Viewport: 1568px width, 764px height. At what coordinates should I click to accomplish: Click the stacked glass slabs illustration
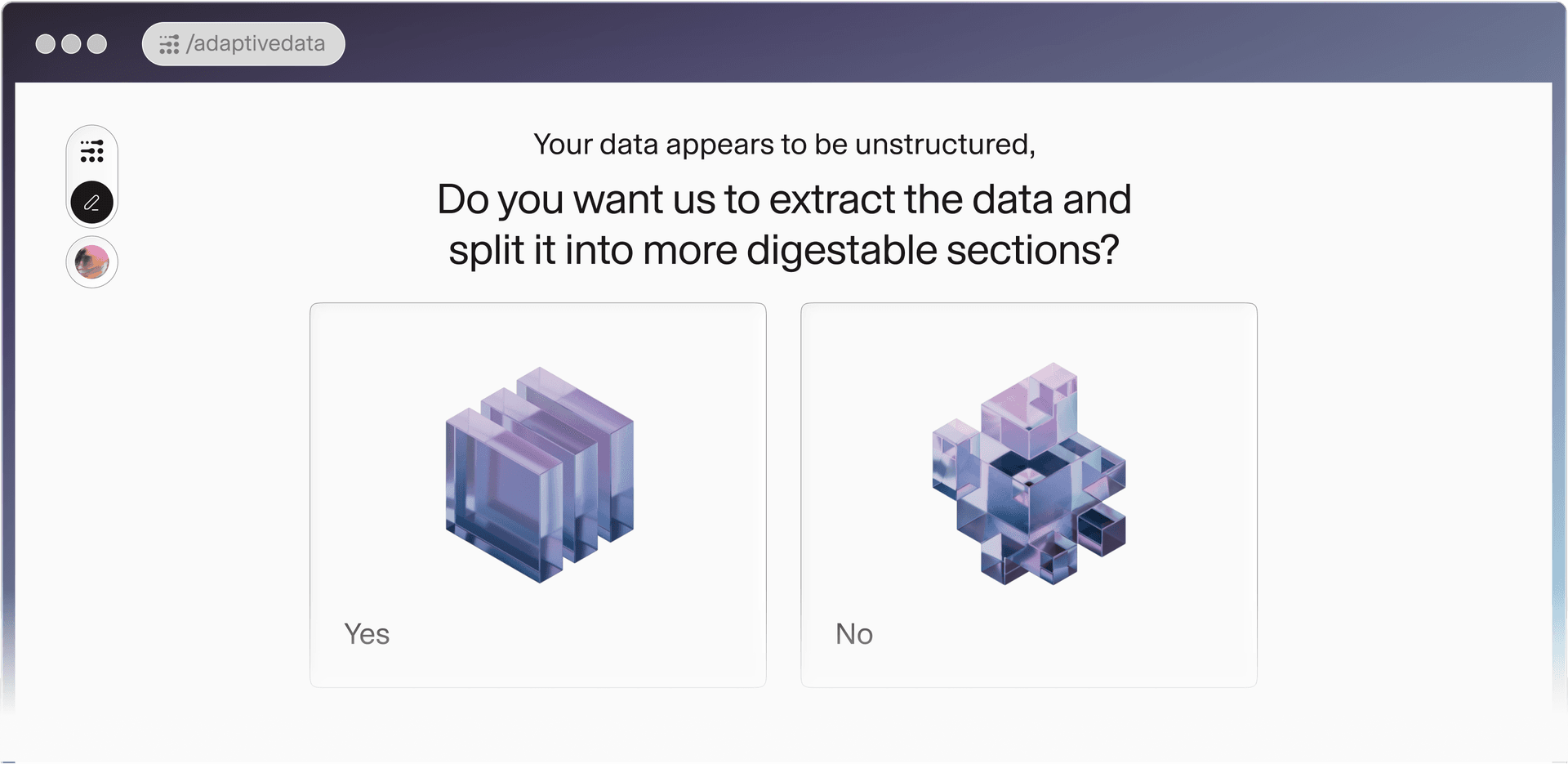click(x=539, y=474)
